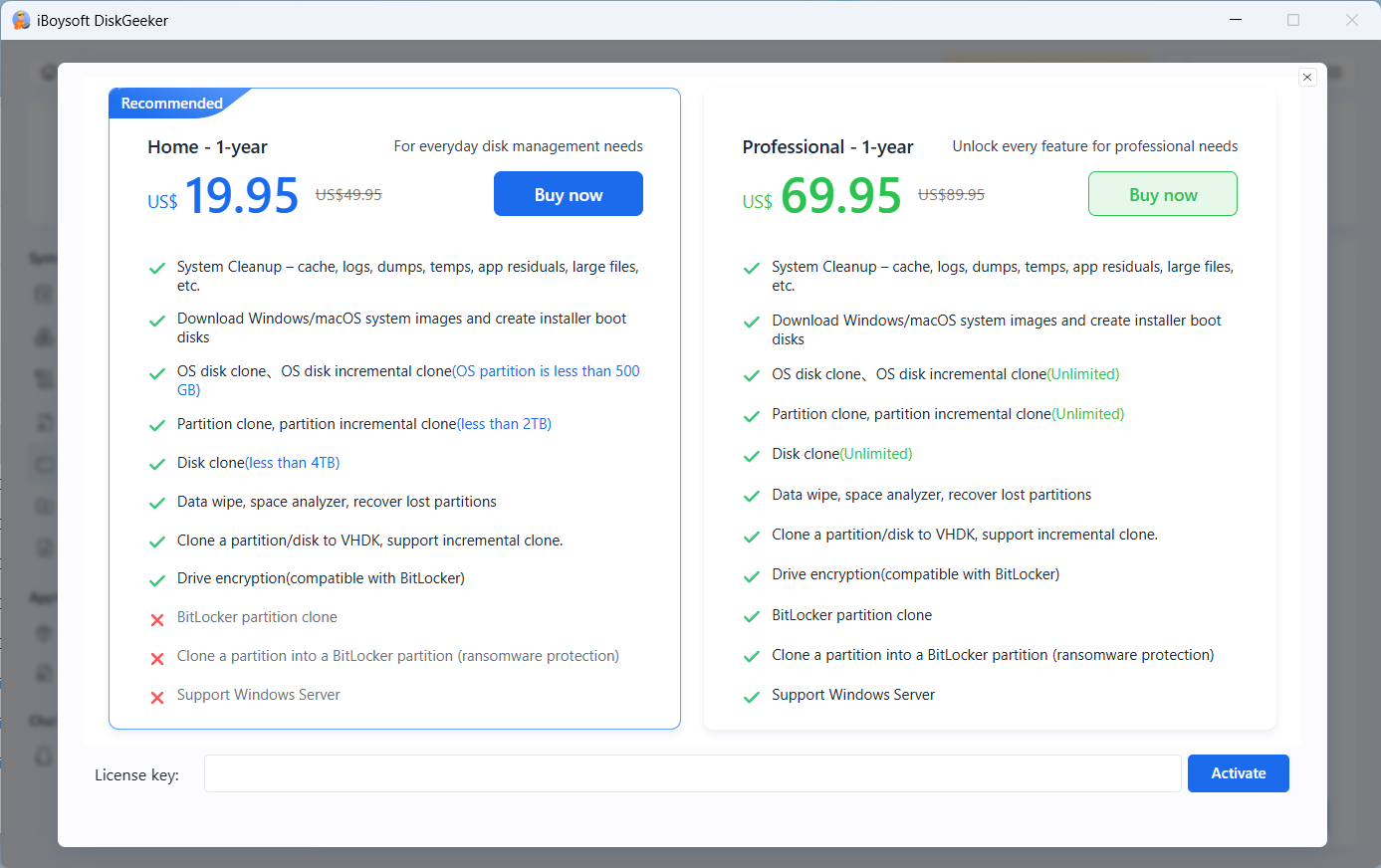The image size is (1381, 868).
Task: Click Professional "Partition clone, partition incremental clone(Unlimited)"
Action: click(x=948, y=414)
